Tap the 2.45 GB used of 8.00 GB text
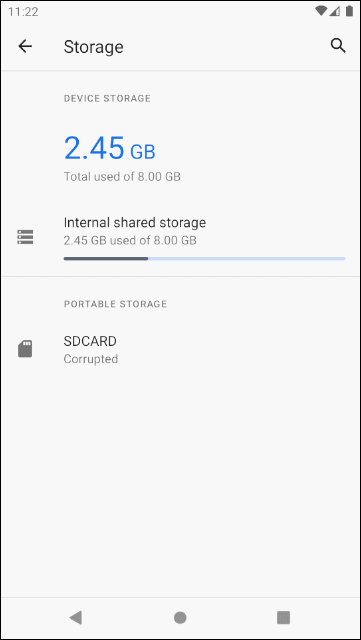This screenshot has height=640, width=361. point(130,240)
